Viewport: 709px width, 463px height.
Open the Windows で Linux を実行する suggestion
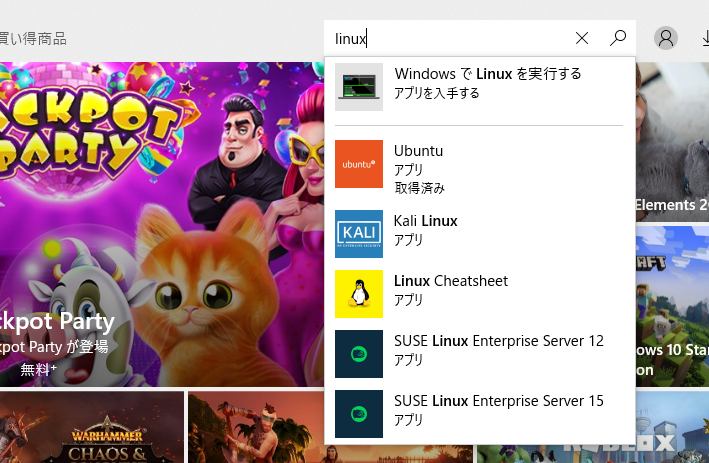tap(480, 87)
